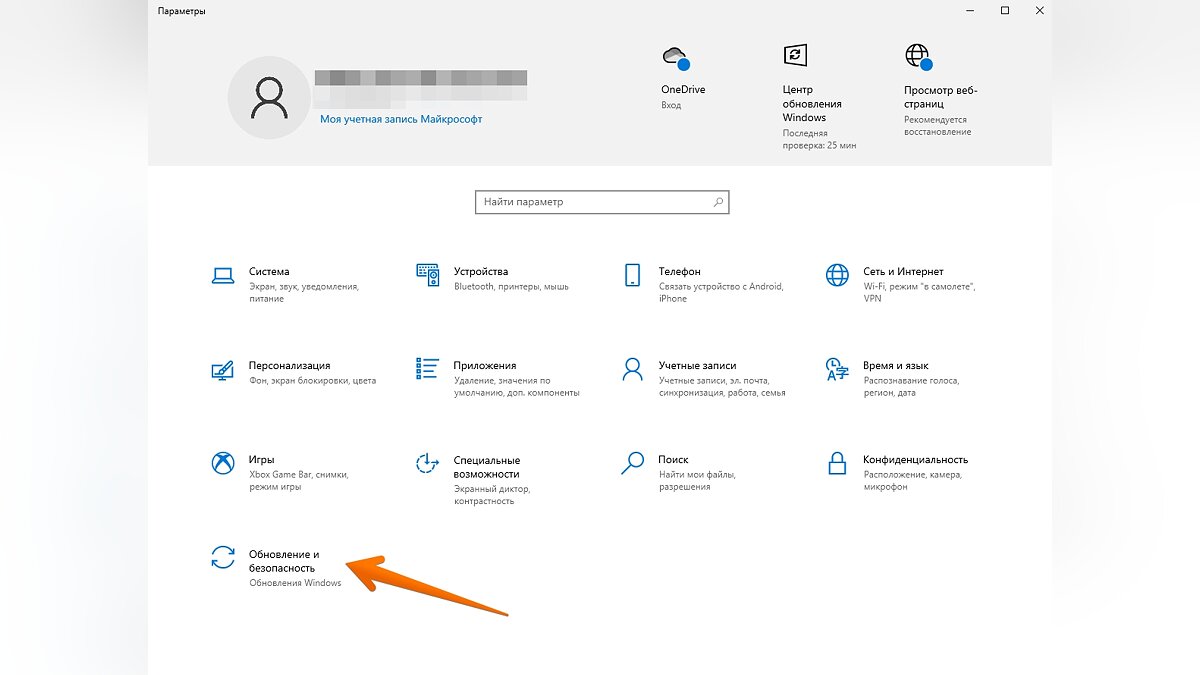The height and width of the screenshot is (675, 1200).
Task: Click the Время и язык icon
Action: pyautogui.click(x=837, y=370)
